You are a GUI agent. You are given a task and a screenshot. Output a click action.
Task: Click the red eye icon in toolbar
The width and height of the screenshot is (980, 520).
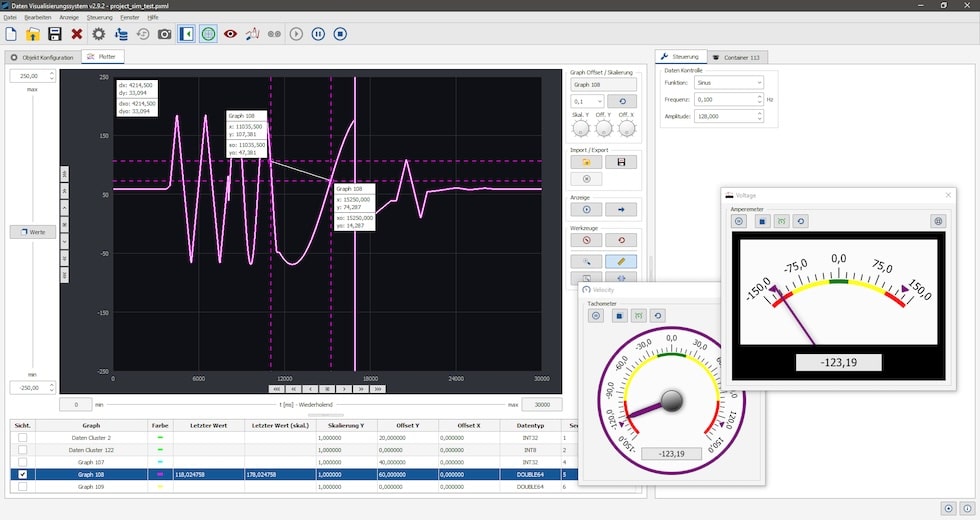click(x=230, y=34)
